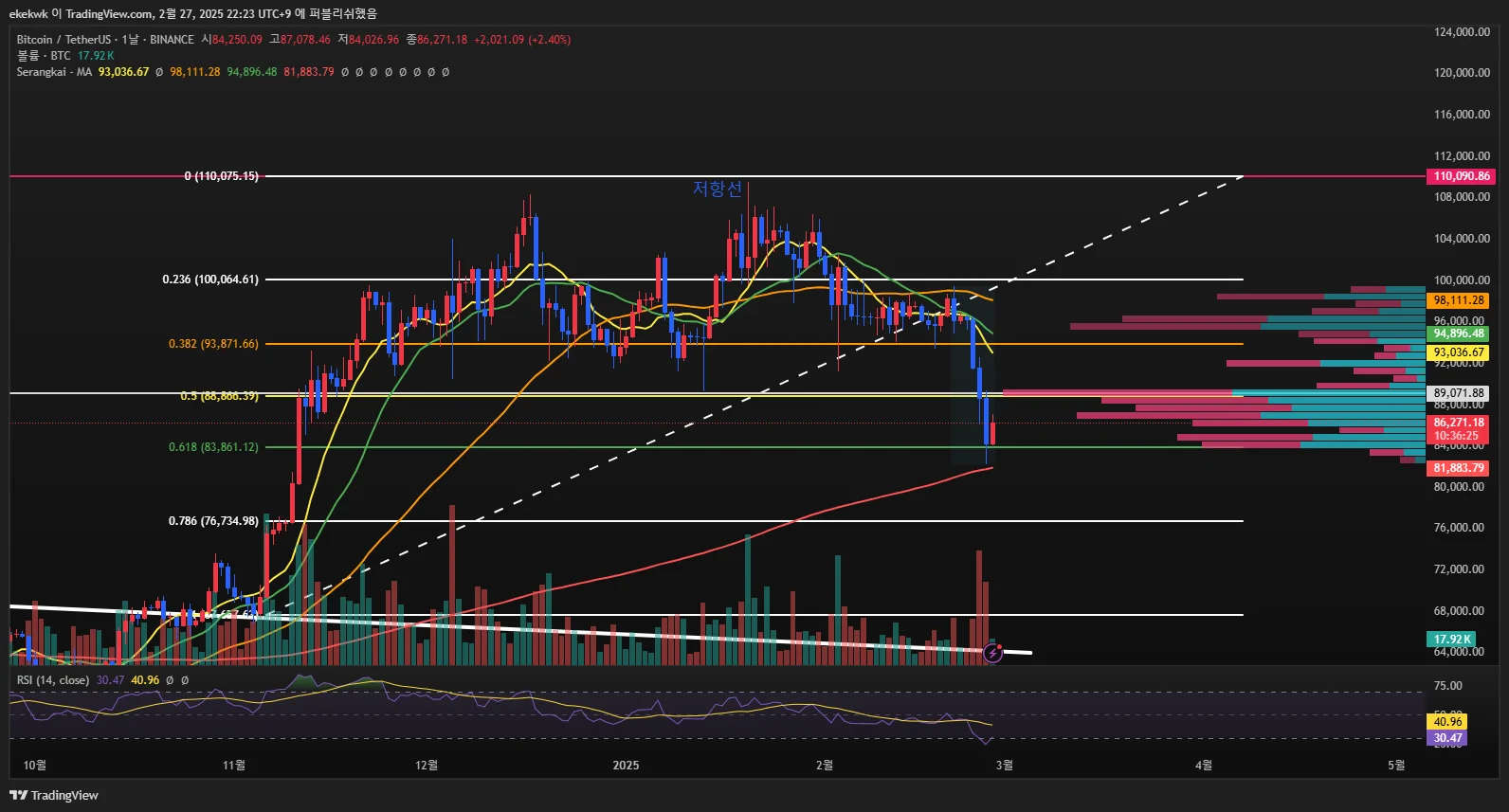This screenshot has height=812, width=1509.
Task: Click the purple lightning event icon
Action: [992, 653]
